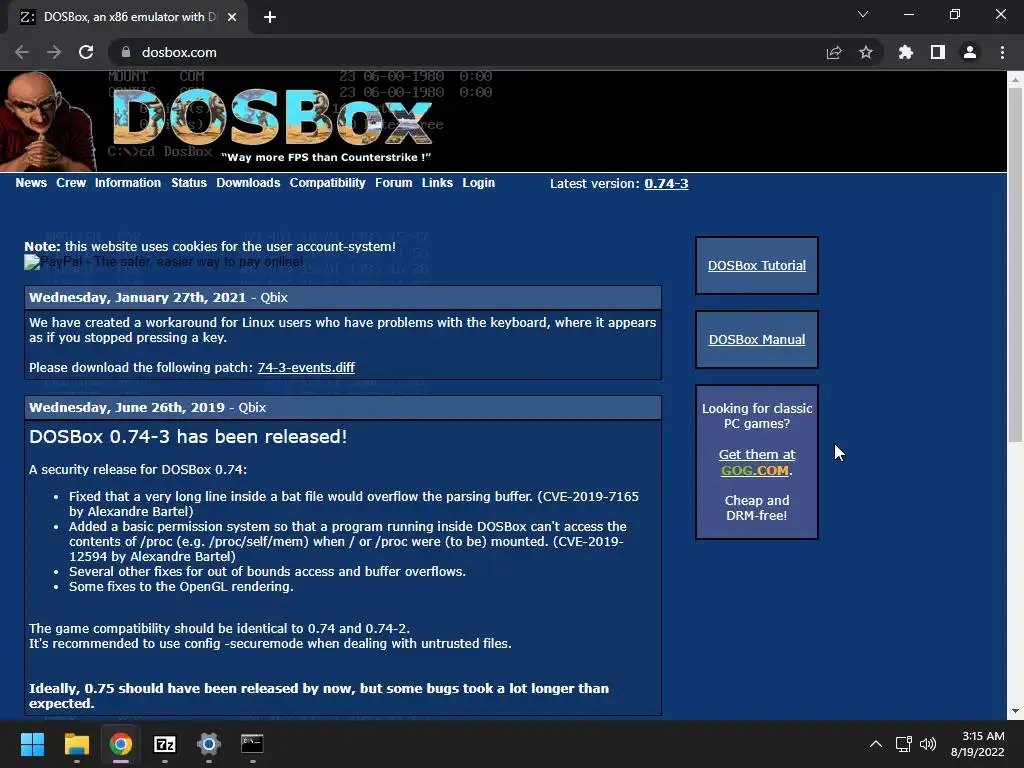The width and height of the screenshot is (1024, 768).
Task: Open the News menu item
Action: [31, 183]
